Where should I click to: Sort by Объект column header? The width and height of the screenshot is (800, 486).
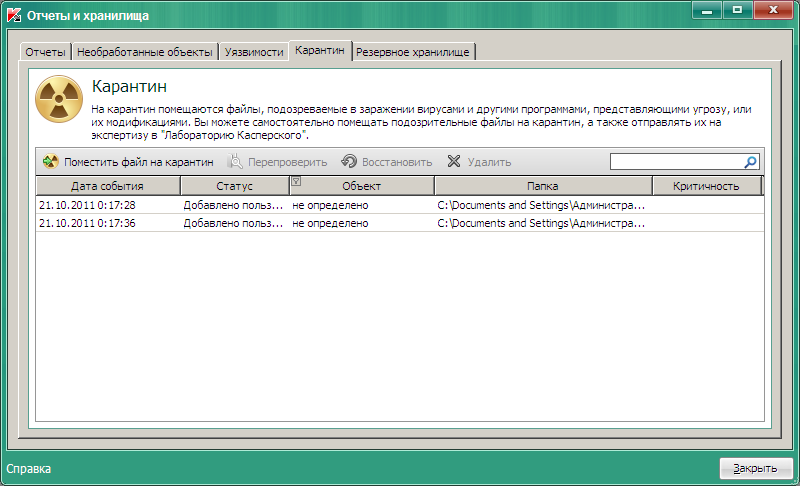(362, 186)
